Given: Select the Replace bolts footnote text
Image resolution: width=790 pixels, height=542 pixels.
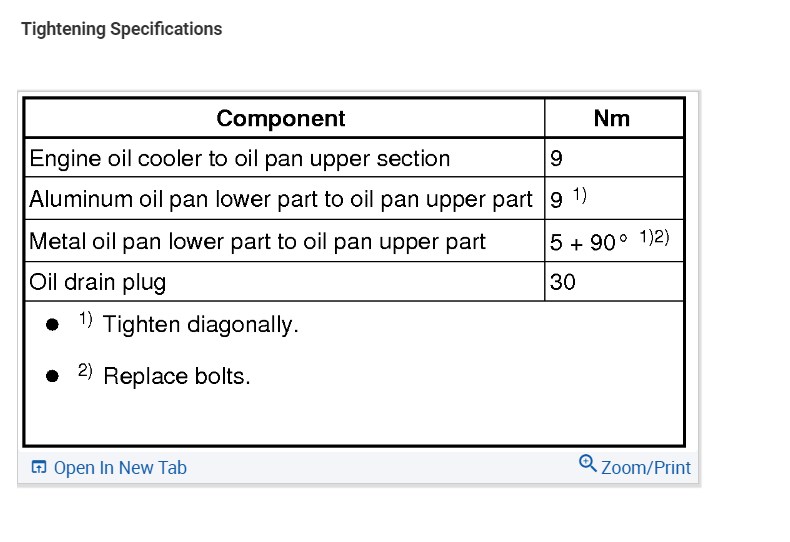Looking at the screenshot, I should [x=176, y=377].
